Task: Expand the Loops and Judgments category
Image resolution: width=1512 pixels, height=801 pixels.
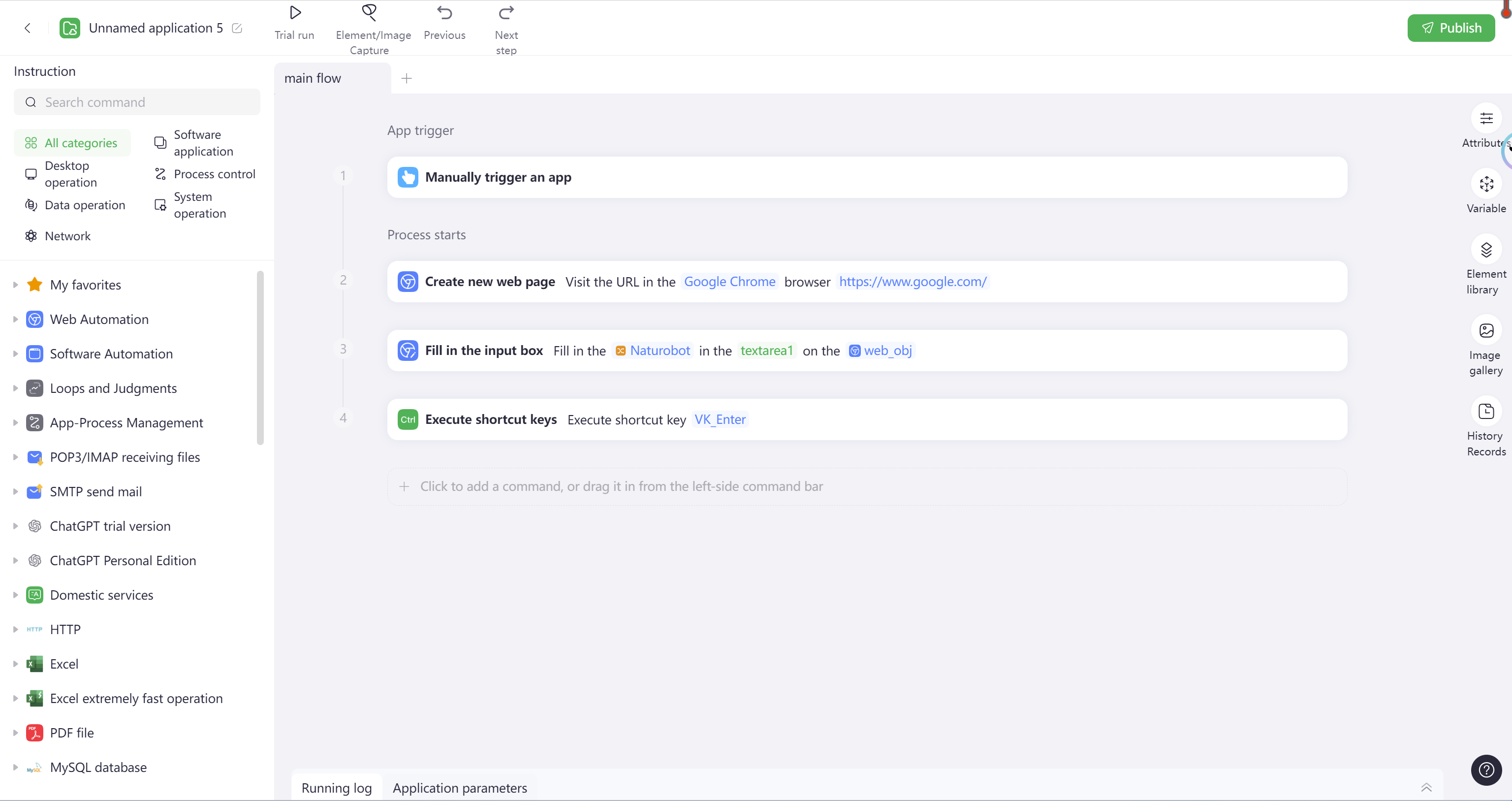Action: click(x=14, y=388)
